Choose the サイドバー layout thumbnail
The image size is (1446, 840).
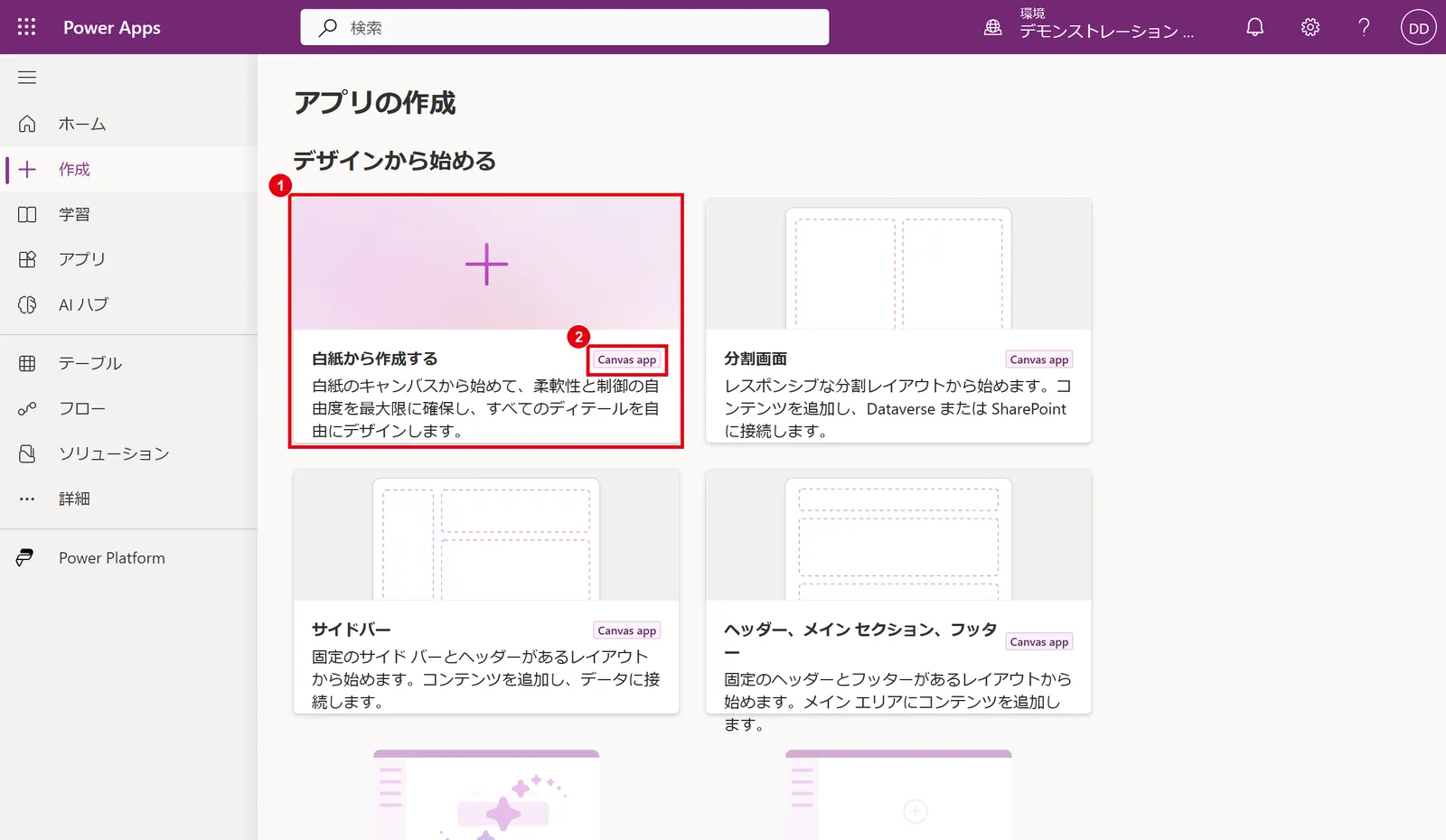coord(486,535)
